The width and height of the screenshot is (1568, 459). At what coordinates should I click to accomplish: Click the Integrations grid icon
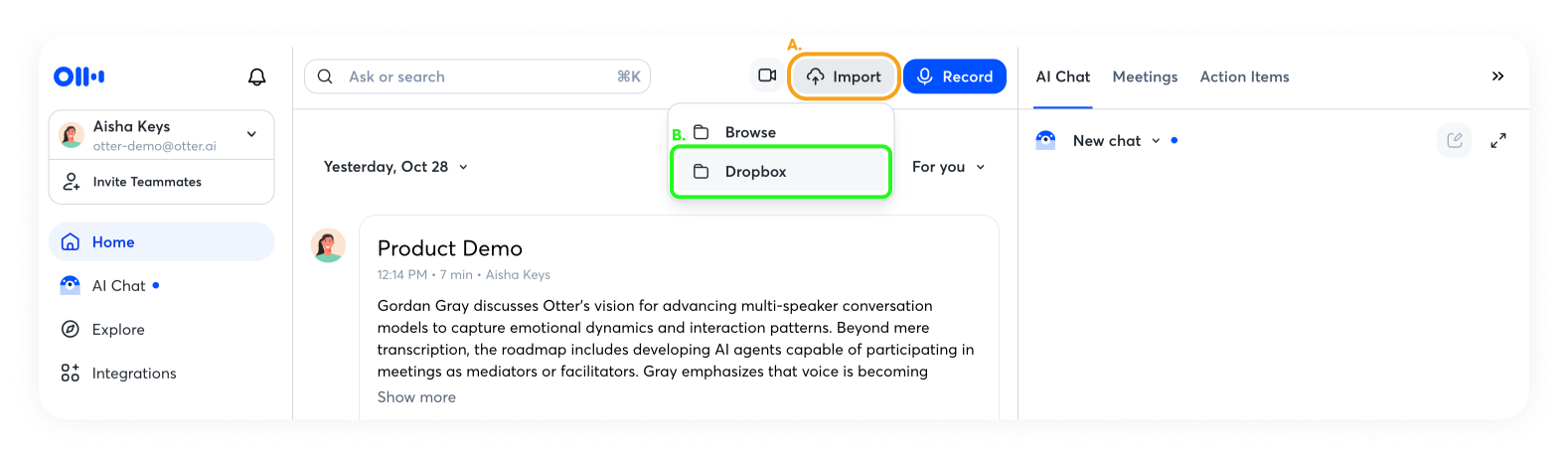point(71,373)
